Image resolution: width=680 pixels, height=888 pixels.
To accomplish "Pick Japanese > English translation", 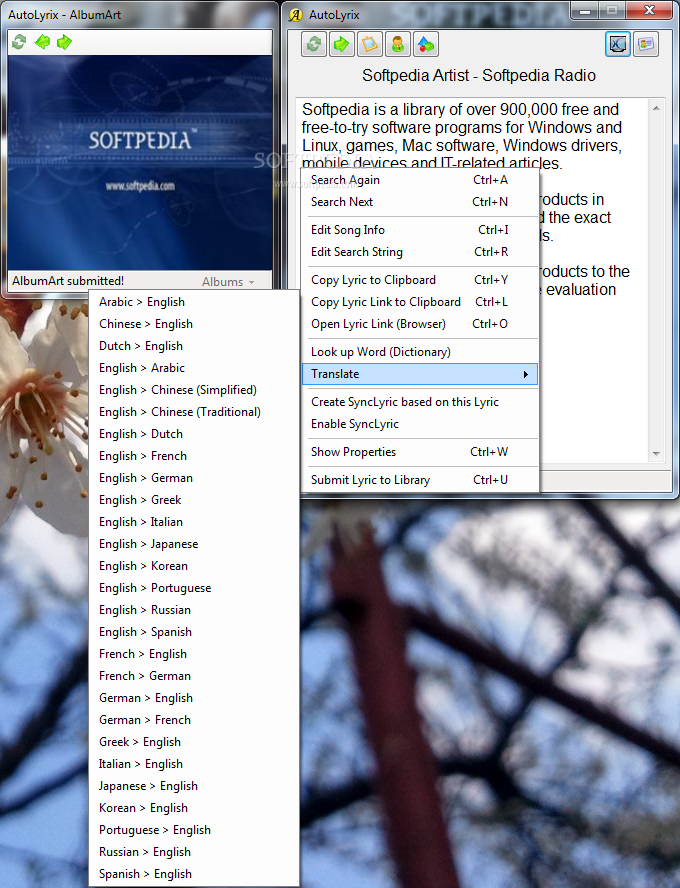I will (194, 786).
